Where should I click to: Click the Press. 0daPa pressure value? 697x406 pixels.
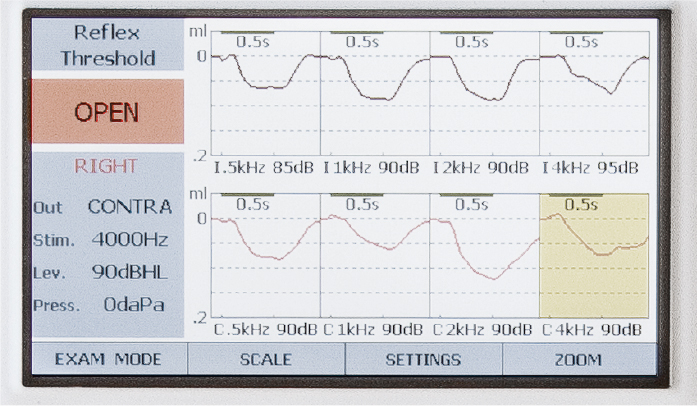[x=133, y=304]
